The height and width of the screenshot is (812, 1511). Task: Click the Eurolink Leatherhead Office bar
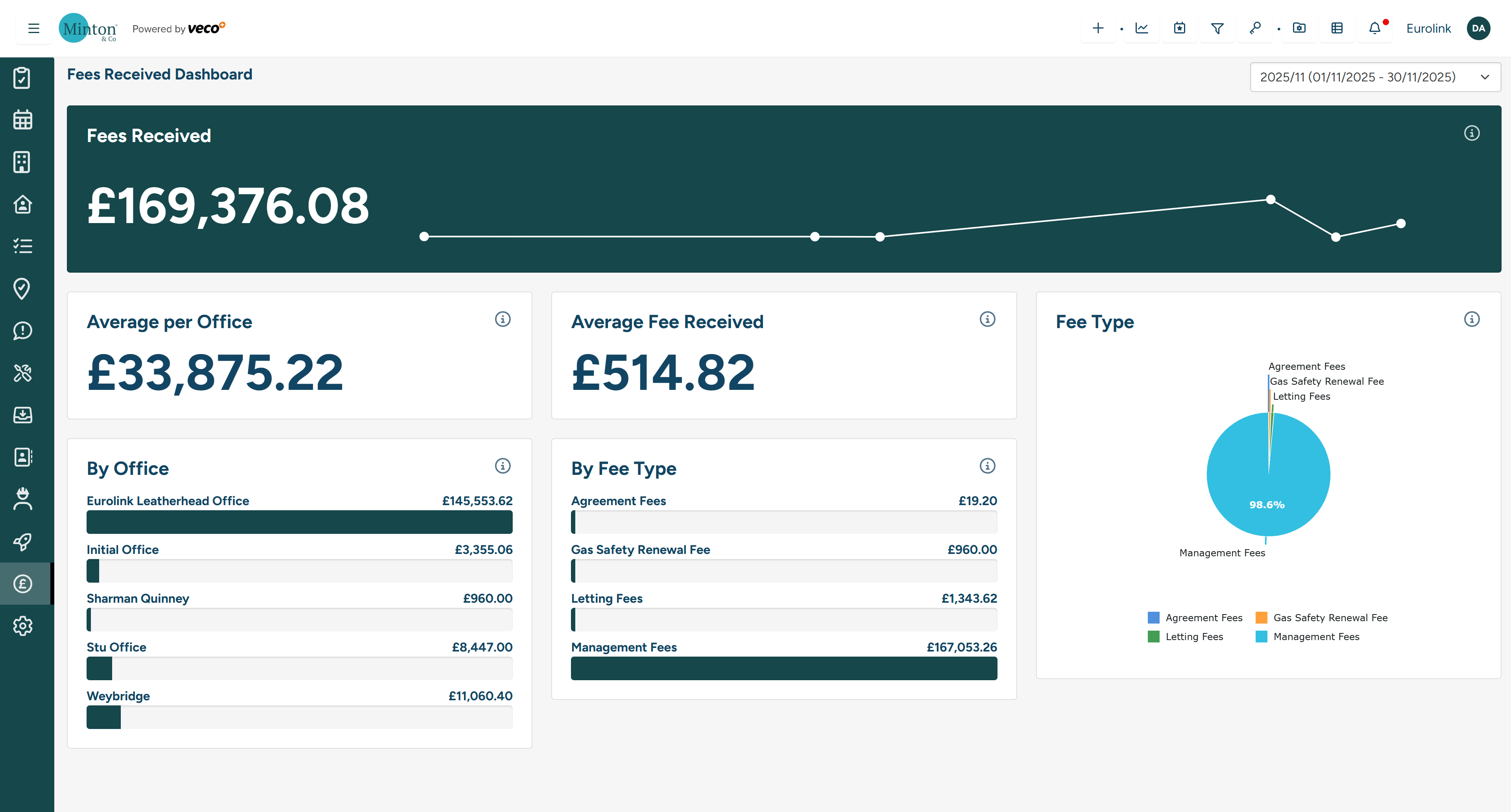[x=299, y=522]
